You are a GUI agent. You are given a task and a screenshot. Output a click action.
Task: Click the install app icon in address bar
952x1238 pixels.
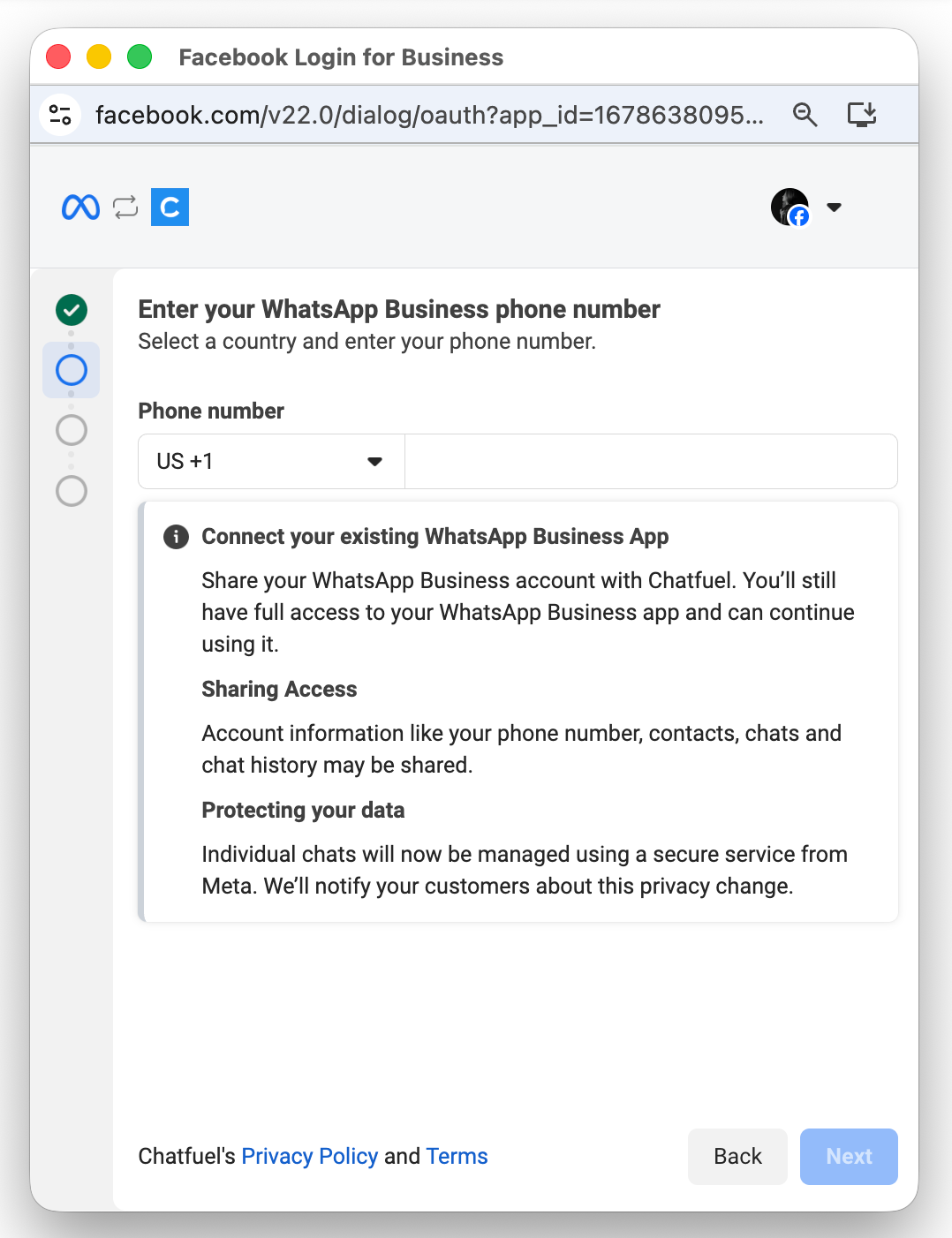(x=862, y=115)
